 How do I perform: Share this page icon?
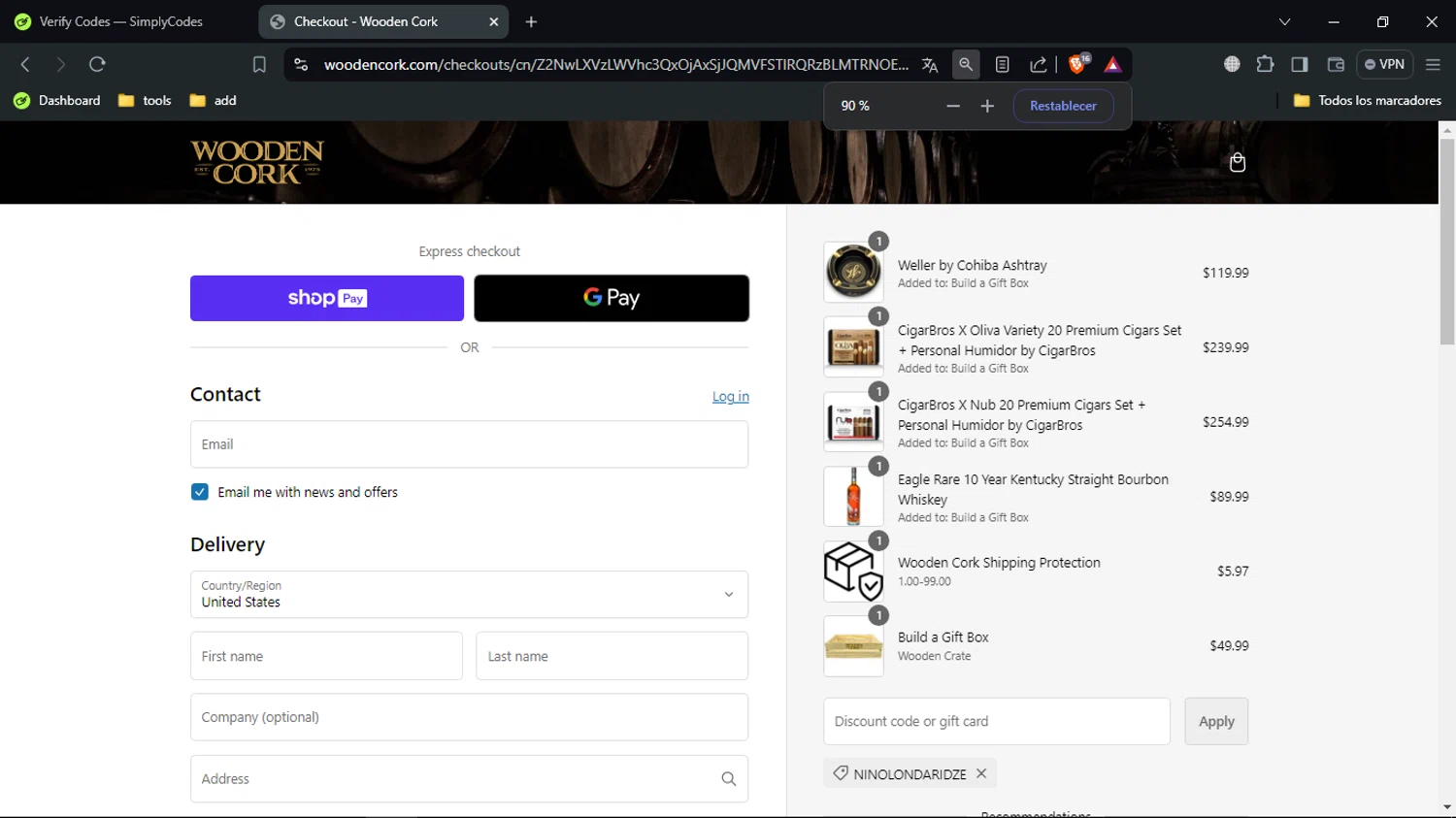[1039, 64]
